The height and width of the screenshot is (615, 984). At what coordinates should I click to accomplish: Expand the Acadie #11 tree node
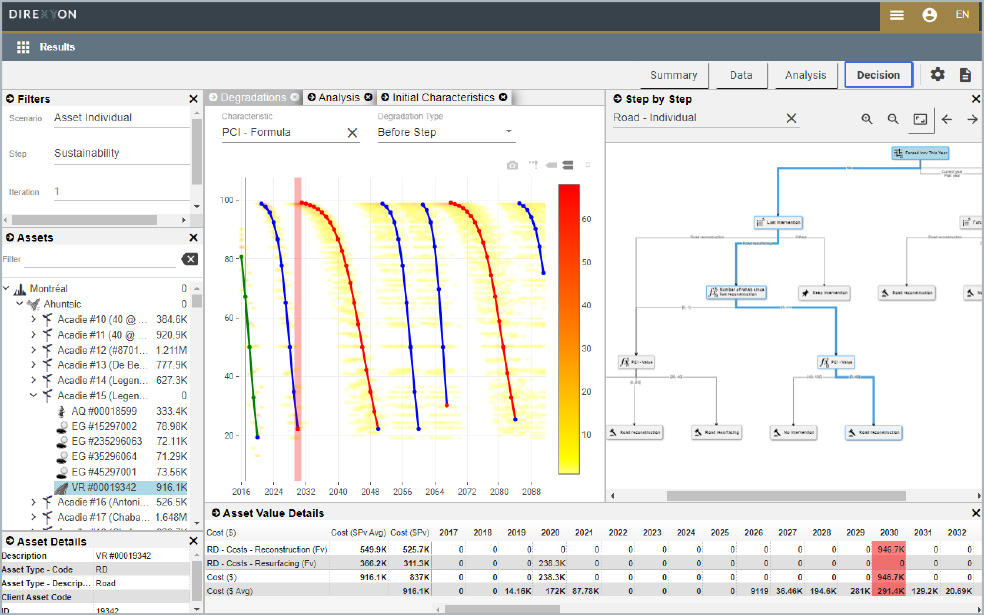pyautogui.click(x=33, y=334)
